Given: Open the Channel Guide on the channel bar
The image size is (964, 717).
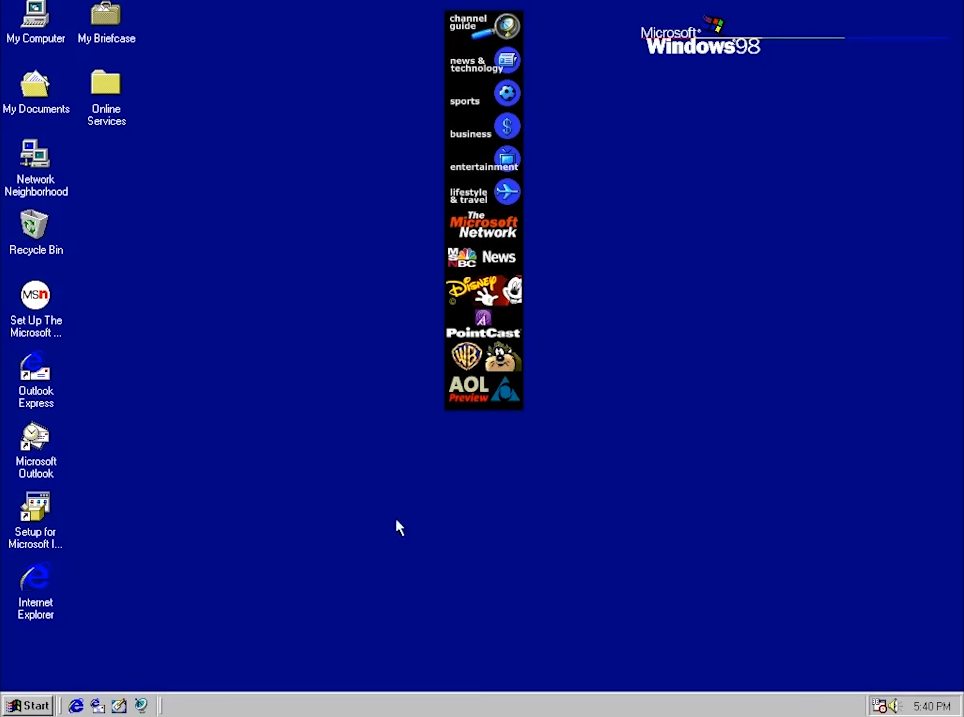Looking at the screenshot, I should click(x=484, y=26).
